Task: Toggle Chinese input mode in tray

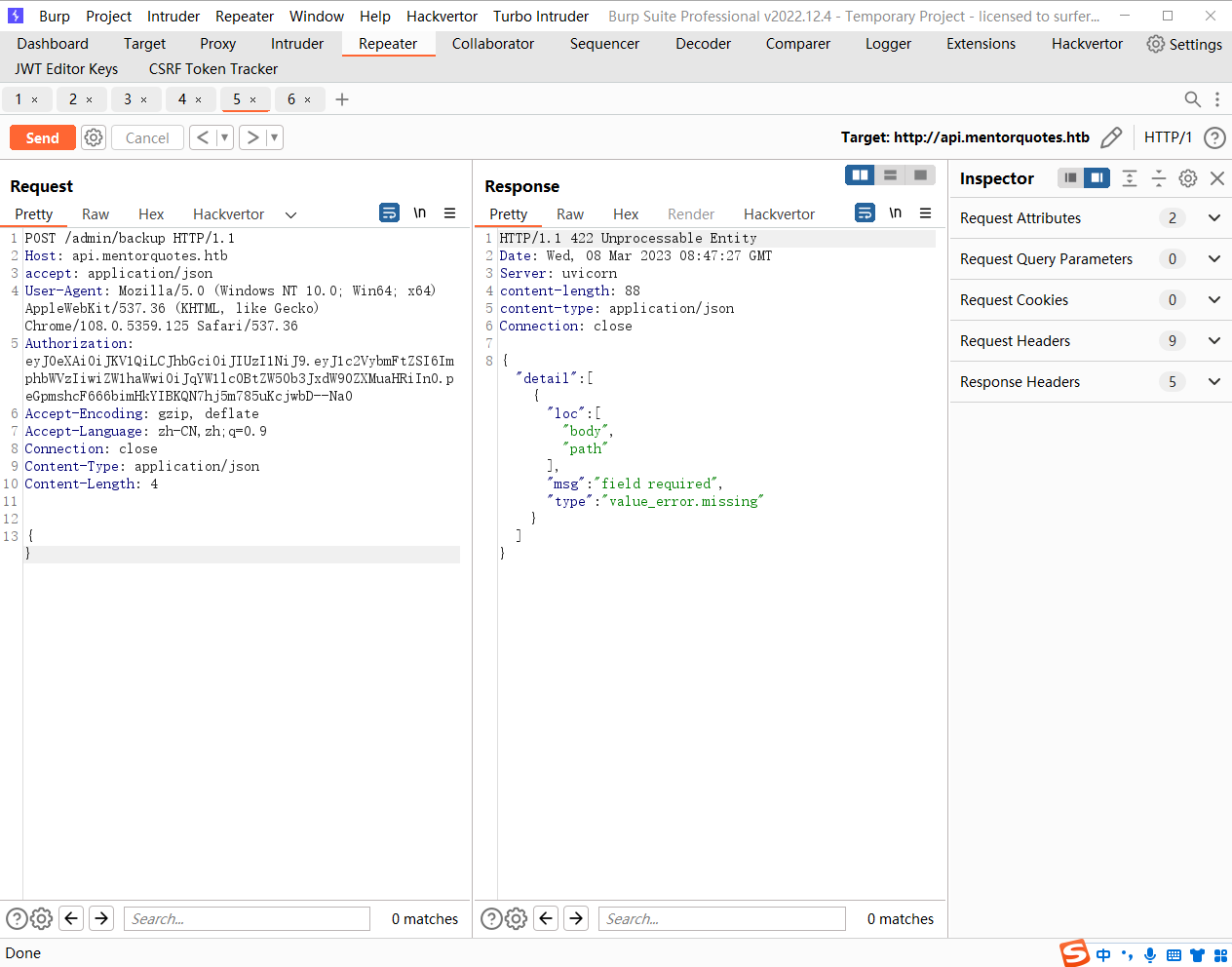Action: [1103, 955]
